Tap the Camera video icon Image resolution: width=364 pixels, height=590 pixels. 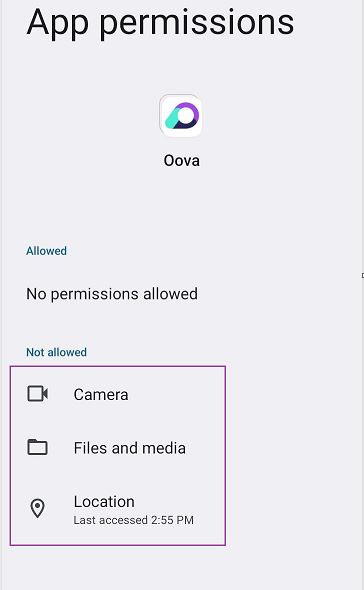(38, 394)
